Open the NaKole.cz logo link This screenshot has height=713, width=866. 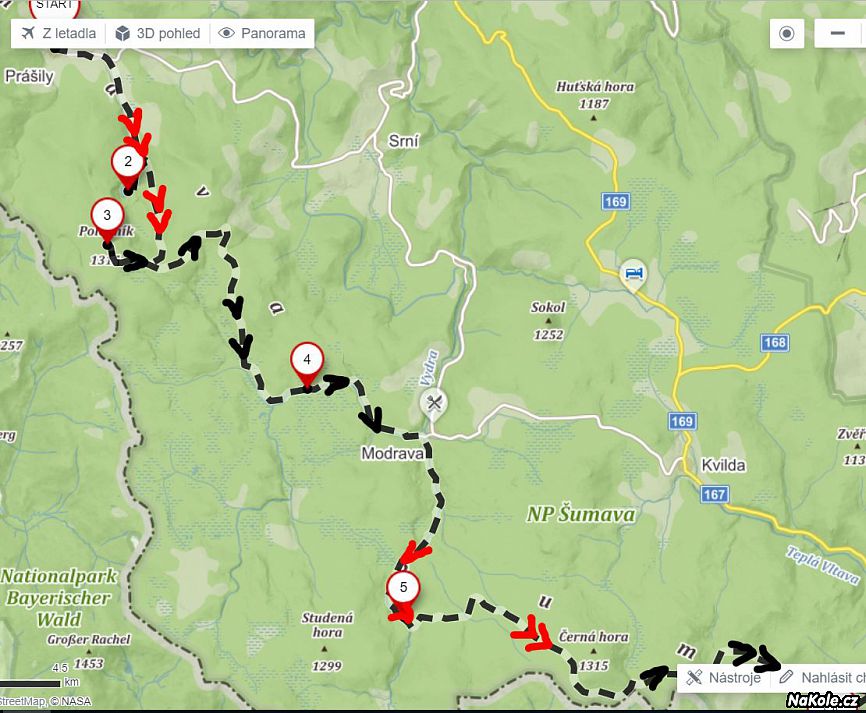[822, 700]
